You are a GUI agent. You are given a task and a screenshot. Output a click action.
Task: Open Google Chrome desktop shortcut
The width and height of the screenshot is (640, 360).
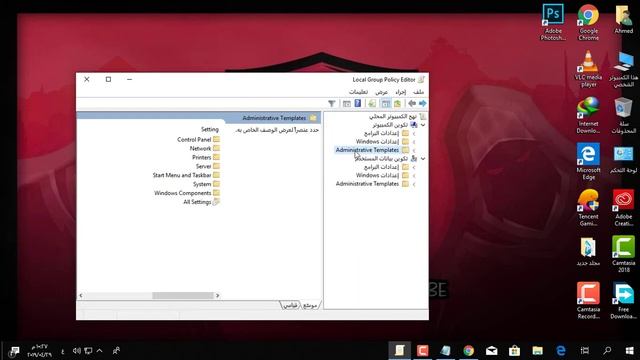pyautogui.click(x=588, y=22)
